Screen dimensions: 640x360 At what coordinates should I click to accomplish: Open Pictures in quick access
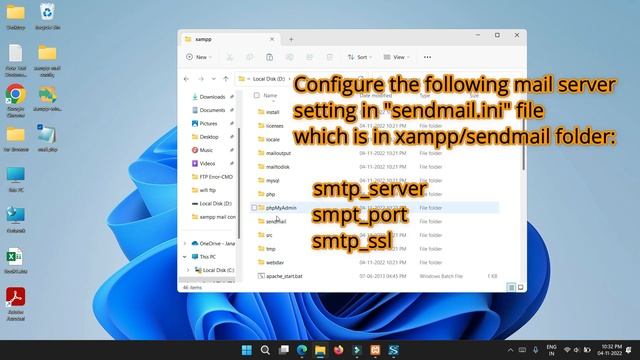[209, 123]
